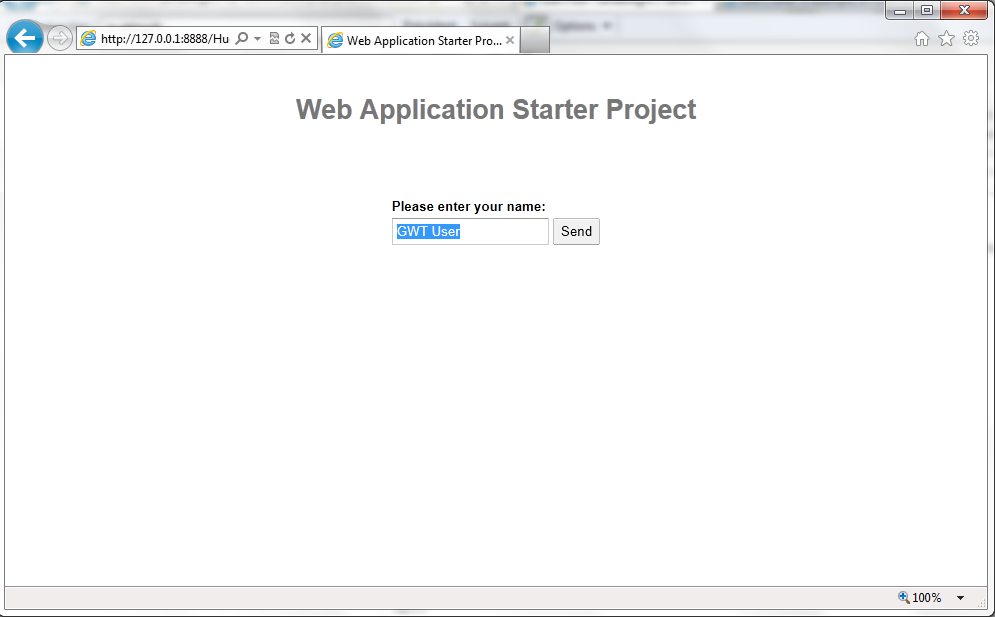Open Tools with the gear icon
Image resolution: width=995 pixels, height=617 pixels.
[971, 37]
